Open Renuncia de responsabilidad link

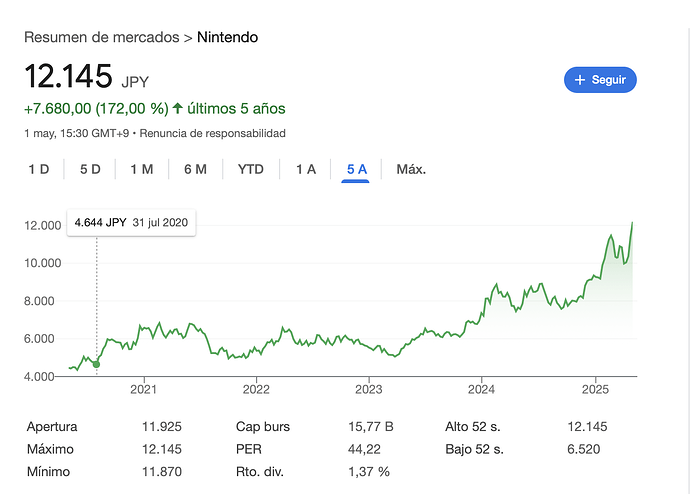(213, 133)
